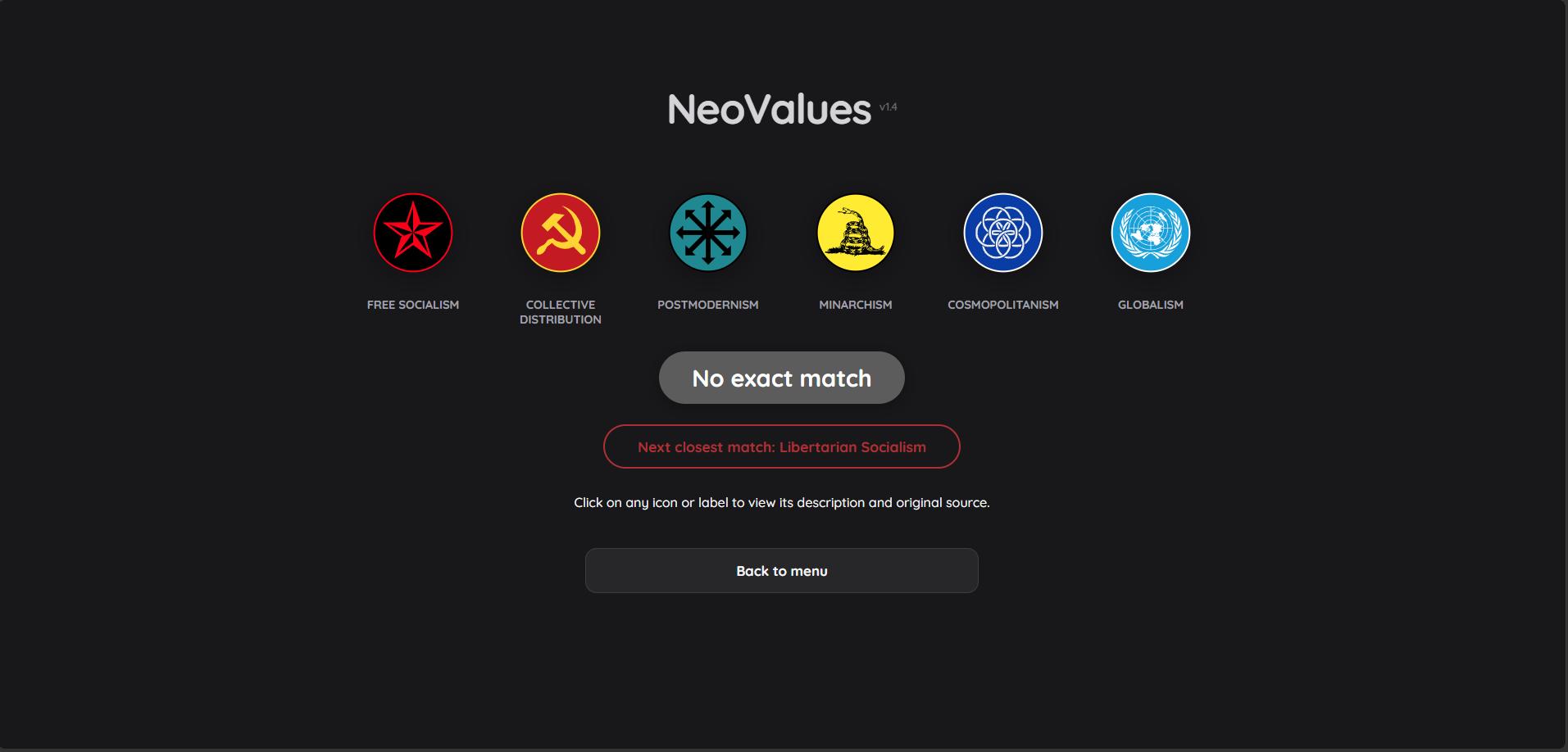This screenshot has width=1568, height=752.
Task: Click the NeoValues title heading
Action: tap(769, 109)
